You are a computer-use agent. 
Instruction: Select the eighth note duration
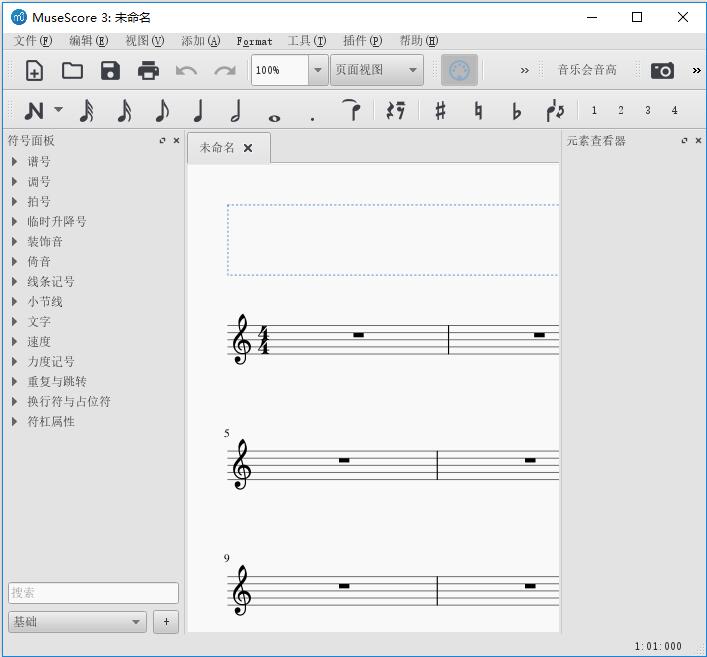coord(162,110)
